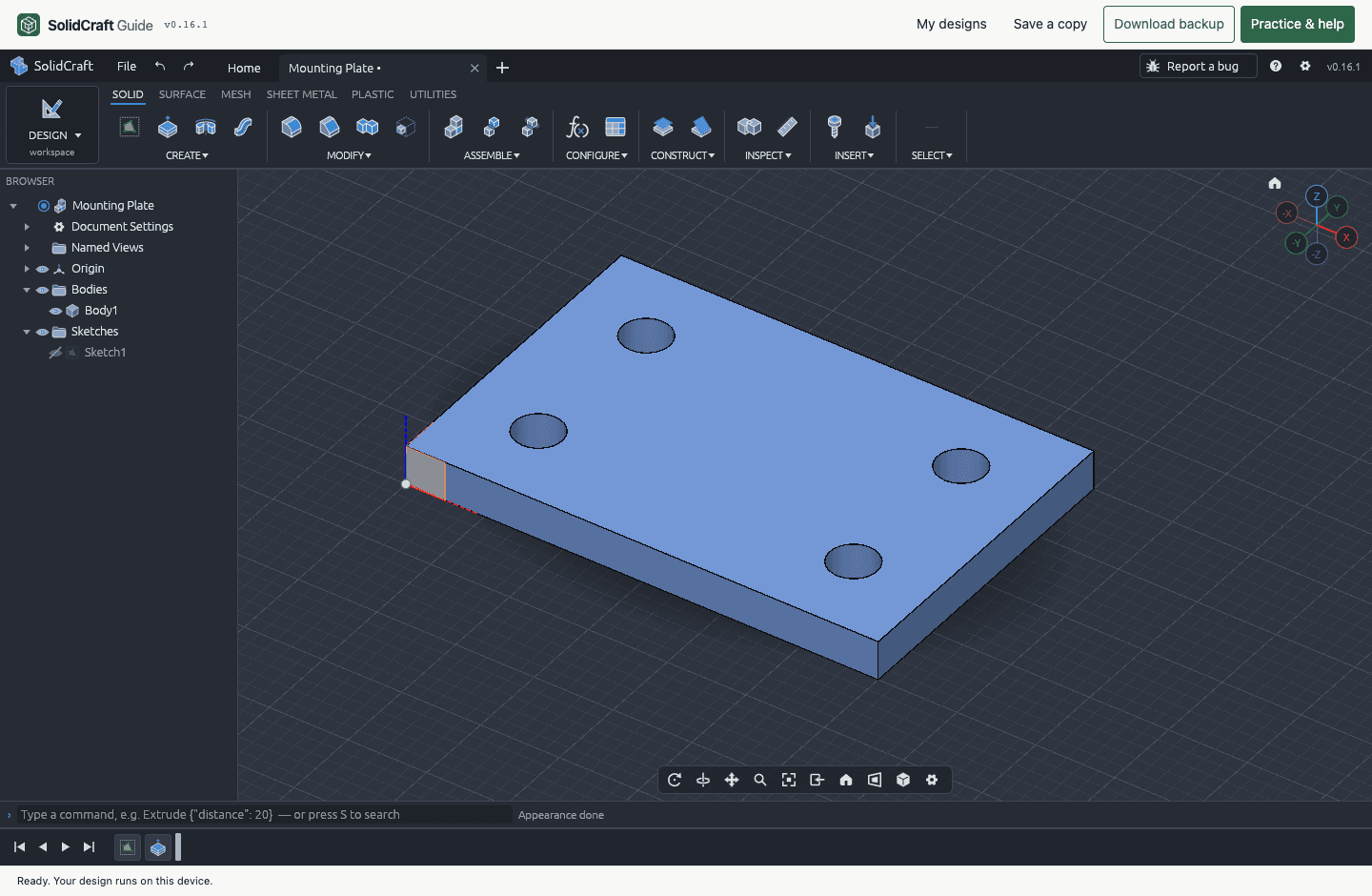Select the Create Sketch tool icon
Viewport: 1372px width, 896px height.
click(130, 127)
